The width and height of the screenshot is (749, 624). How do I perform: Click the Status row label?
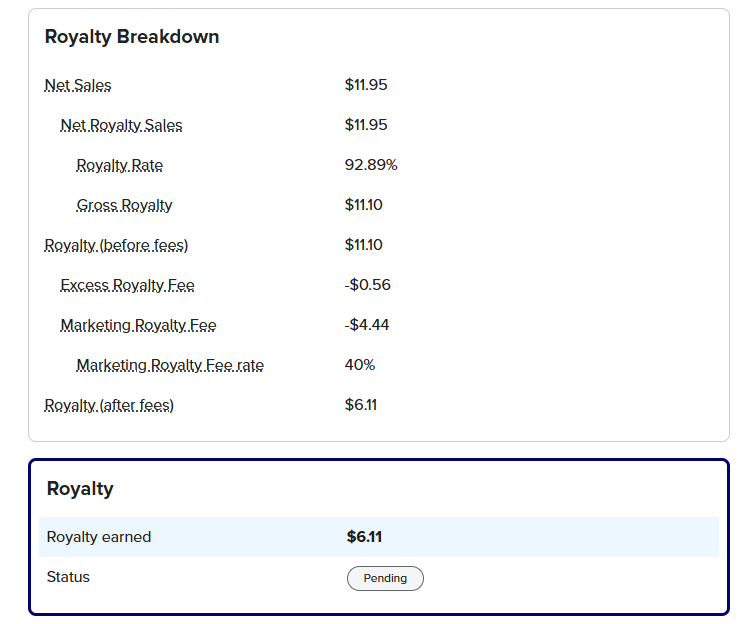(x=68, y=577)
